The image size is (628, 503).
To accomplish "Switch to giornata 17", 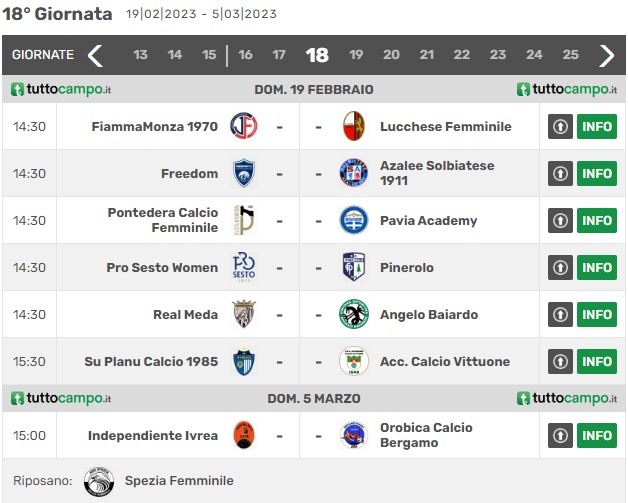I will (279, 55).
